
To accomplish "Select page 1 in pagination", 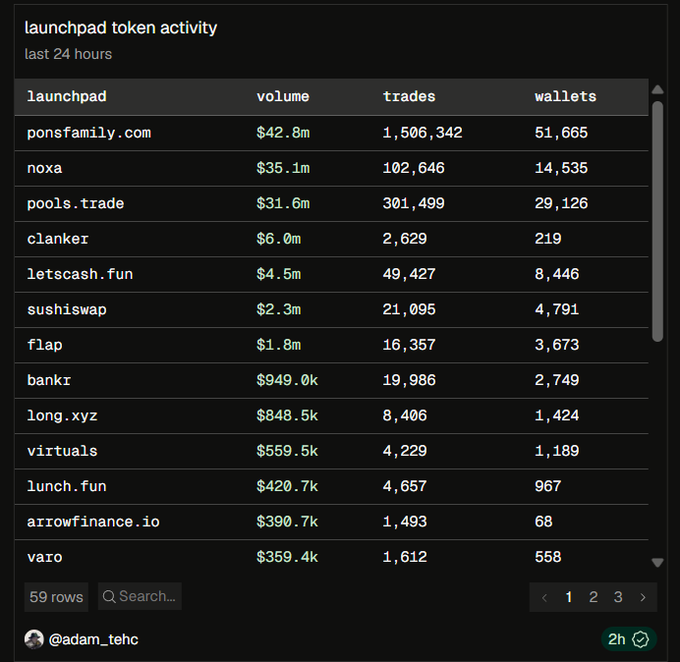I will tap(569, 597).
